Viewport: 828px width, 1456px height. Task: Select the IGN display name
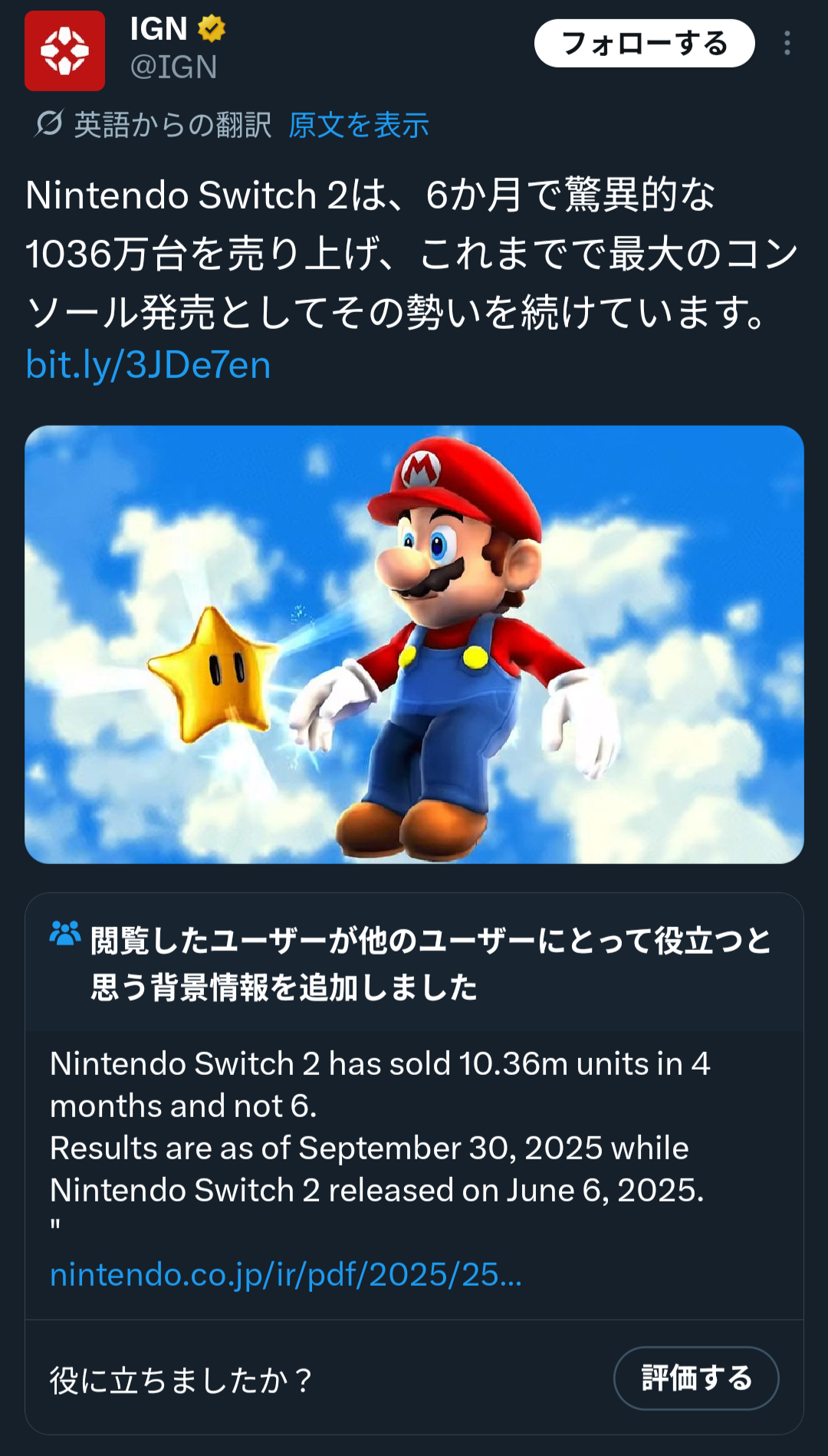click(x=159, y=29)
